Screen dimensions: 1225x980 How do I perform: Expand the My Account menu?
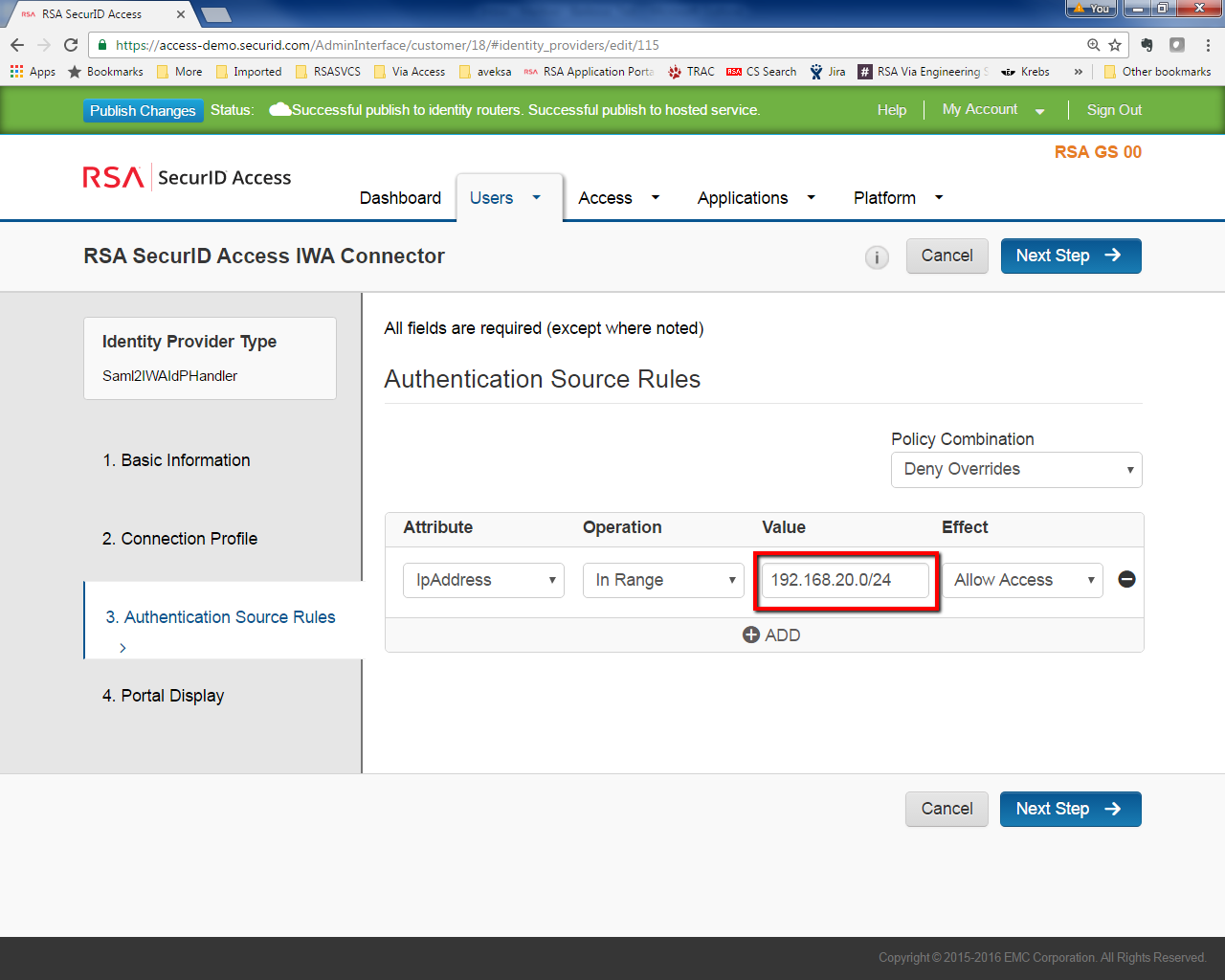click(x=991, y=109)
